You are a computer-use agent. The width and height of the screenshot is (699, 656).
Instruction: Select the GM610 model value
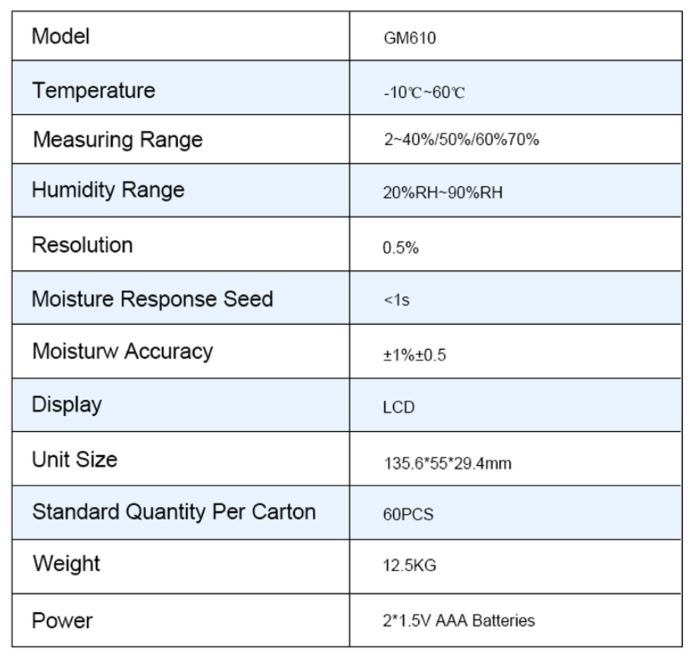[410, 40]
